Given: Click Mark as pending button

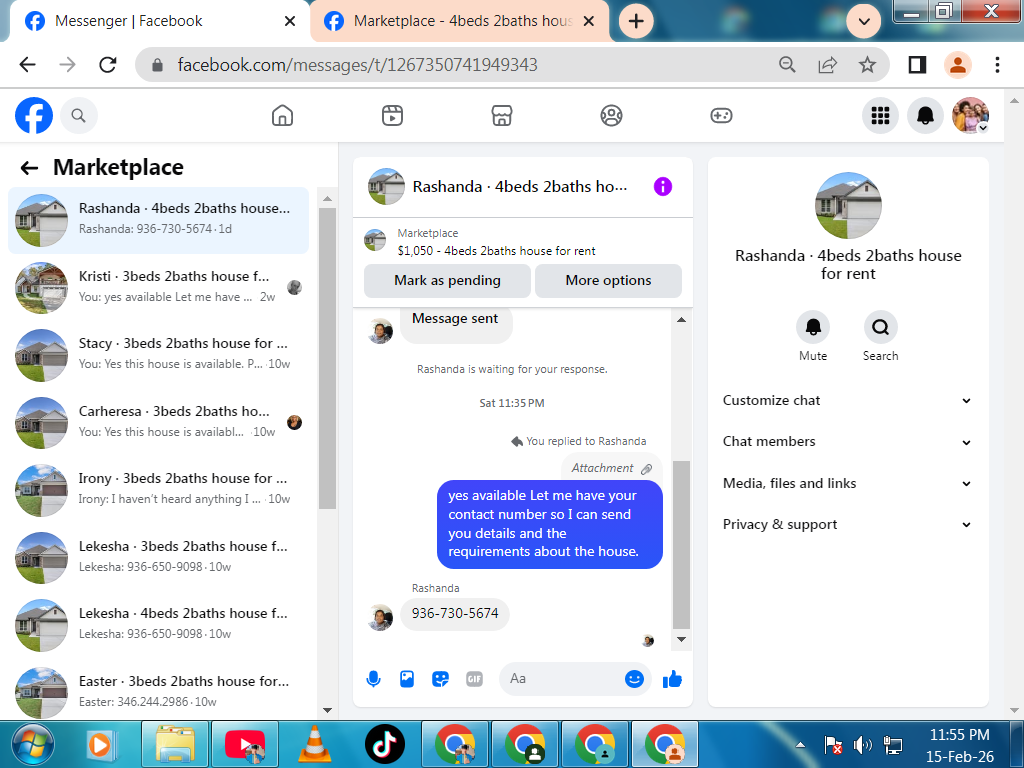Looking at the screenshot, I should (447, 281).
